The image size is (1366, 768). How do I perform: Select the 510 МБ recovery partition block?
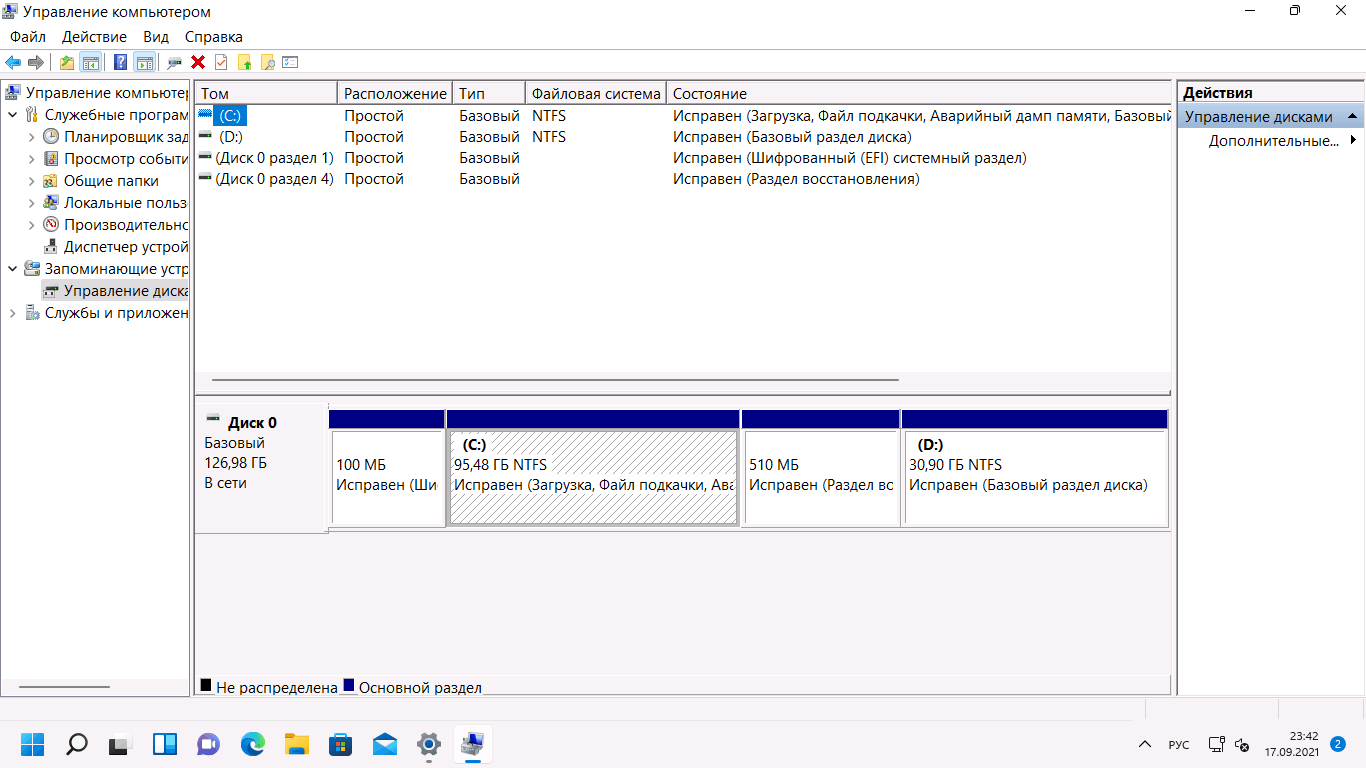[821, 468]
